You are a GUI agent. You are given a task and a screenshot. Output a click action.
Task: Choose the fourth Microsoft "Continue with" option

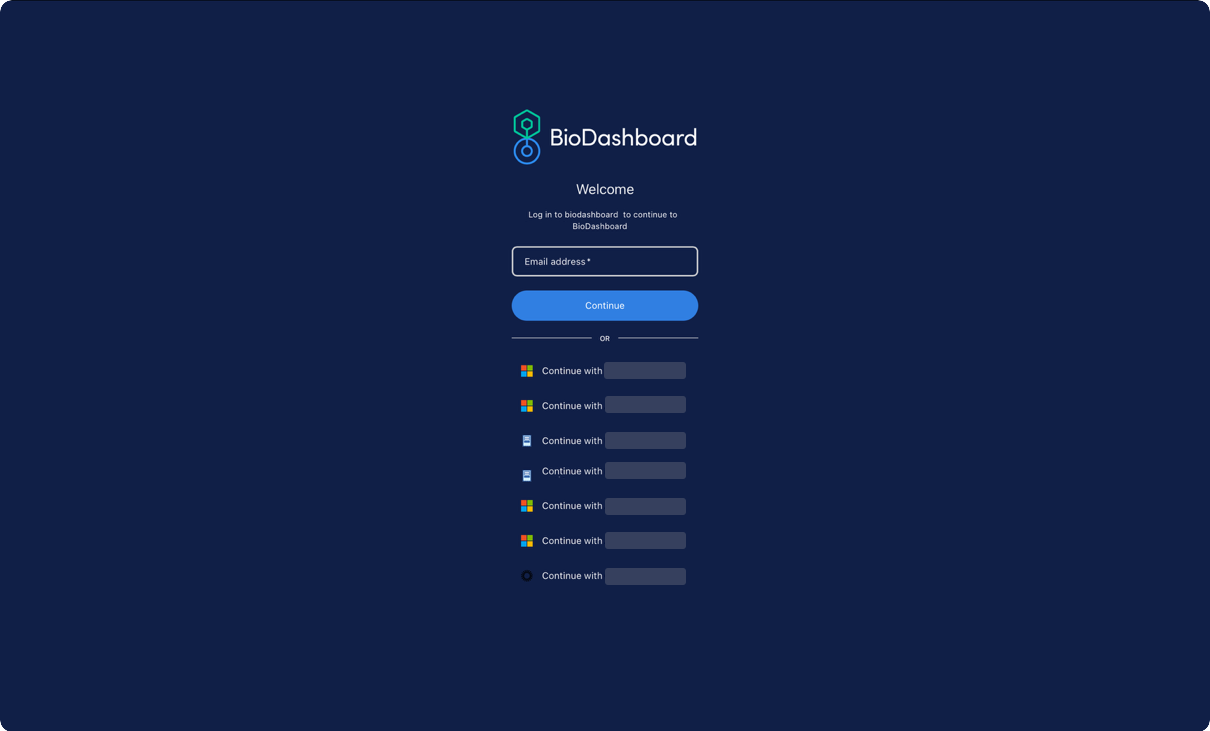pos(605,541)
